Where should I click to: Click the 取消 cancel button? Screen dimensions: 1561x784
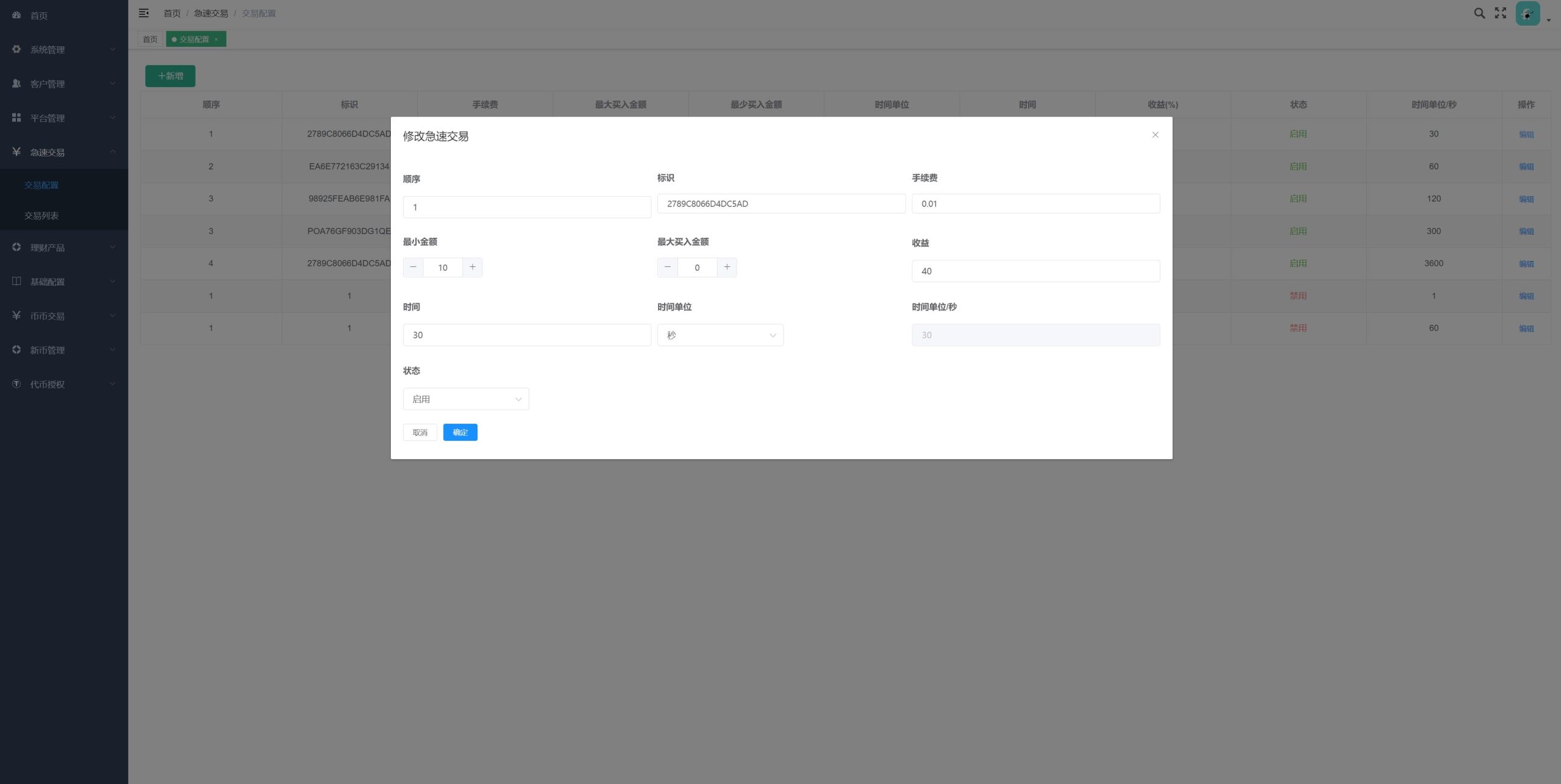pyautogui.click(x=420, y=432)
